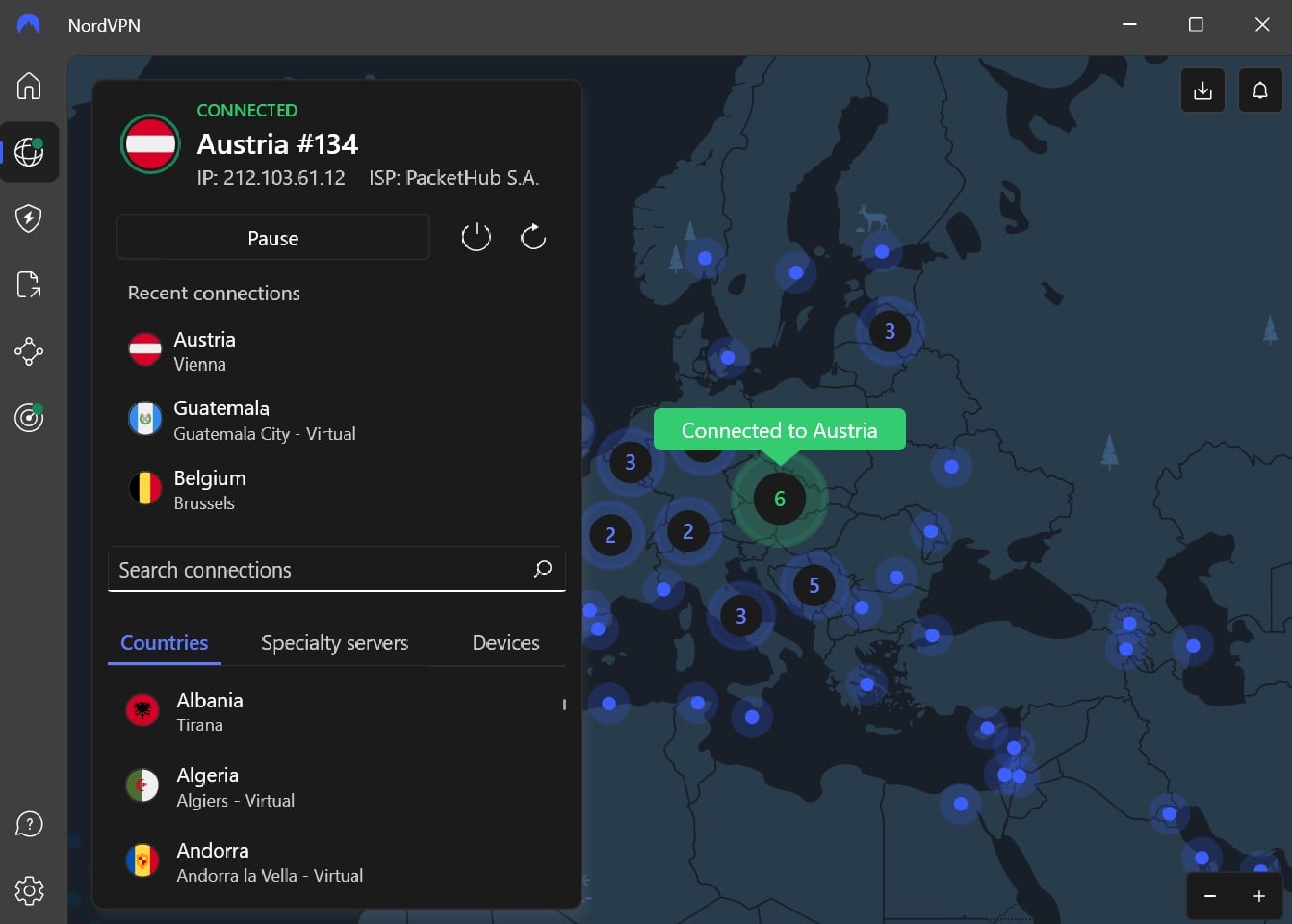Disconnect using the power icon
The height and width of the screenshot is (924, 1292).
(x=476, y=236)
